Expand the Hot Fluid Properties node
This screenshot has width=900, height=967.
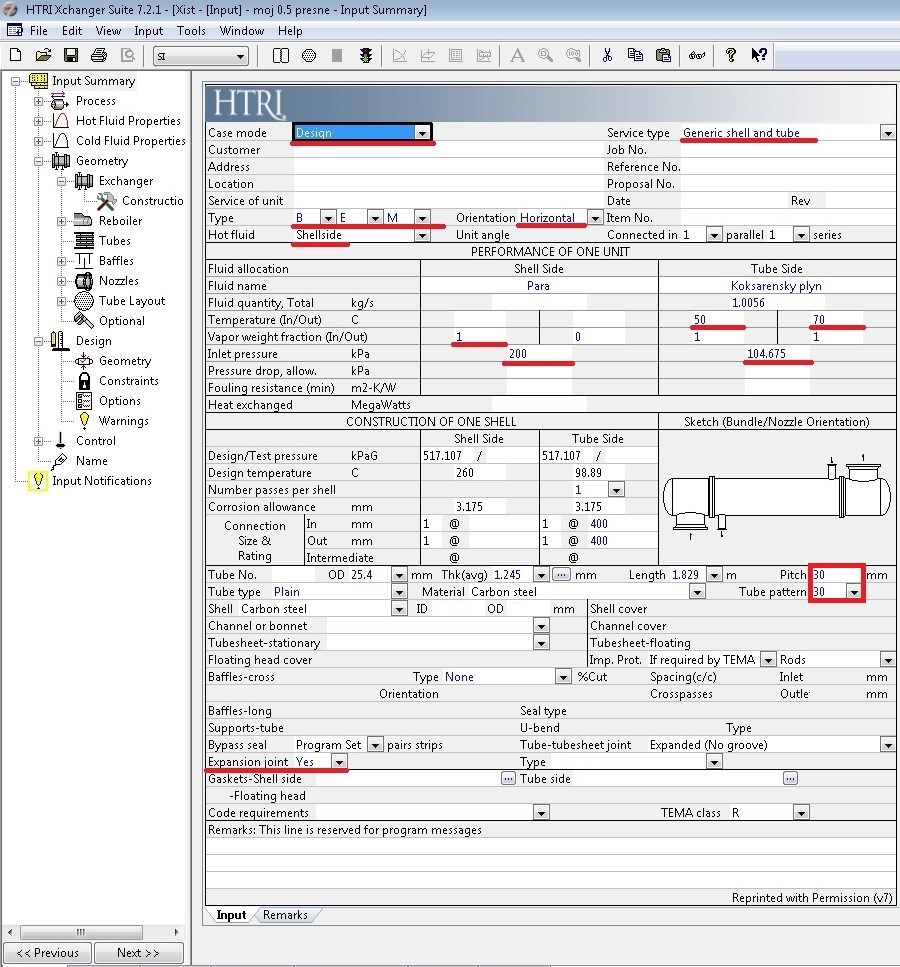38,121
